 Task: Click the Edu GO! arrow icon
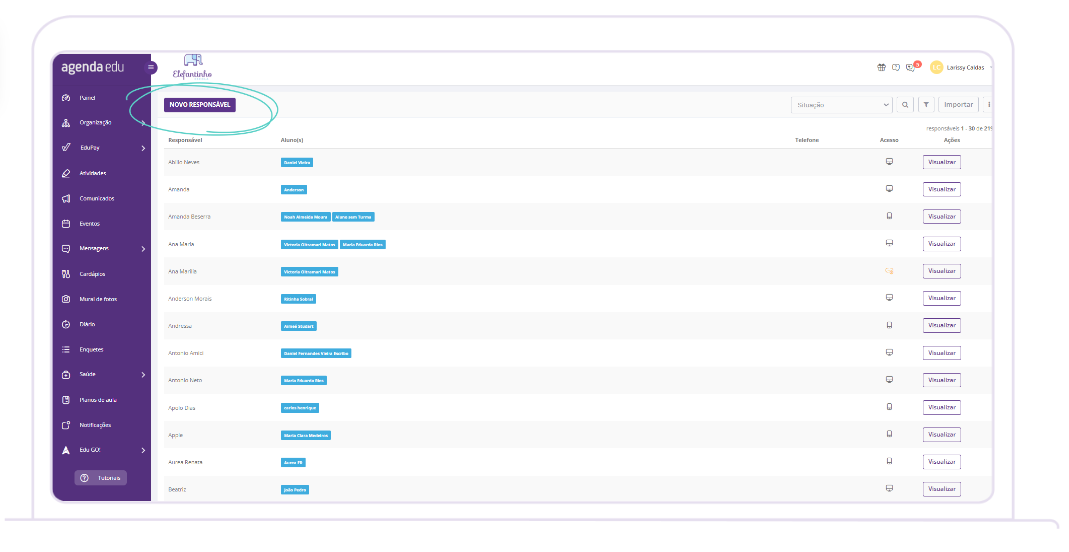(x=66, y=450)
